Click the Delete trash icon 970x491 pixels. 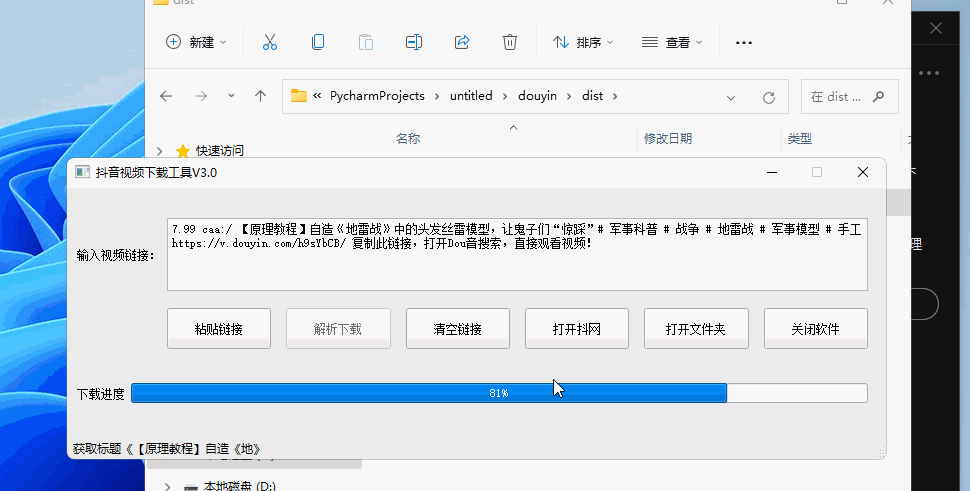point(510,42)
